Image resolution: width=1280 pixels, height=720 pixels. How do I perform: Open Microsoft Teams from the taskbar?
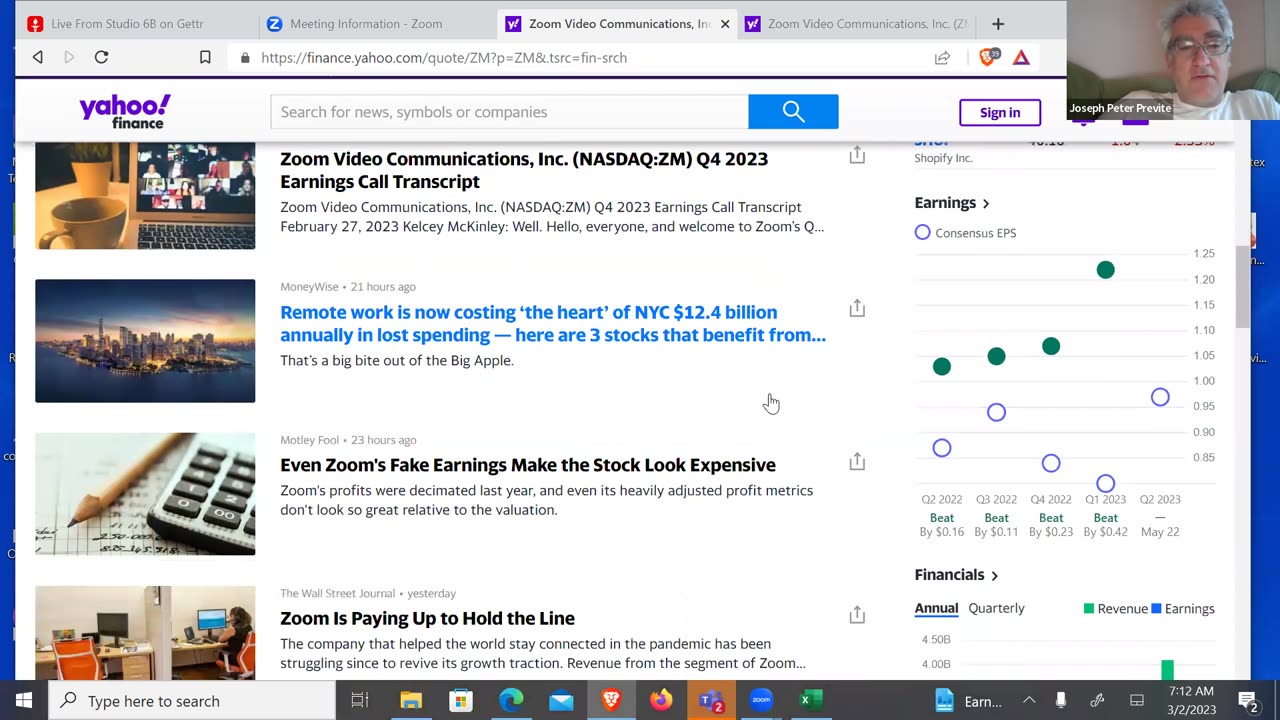coord(711,700)
